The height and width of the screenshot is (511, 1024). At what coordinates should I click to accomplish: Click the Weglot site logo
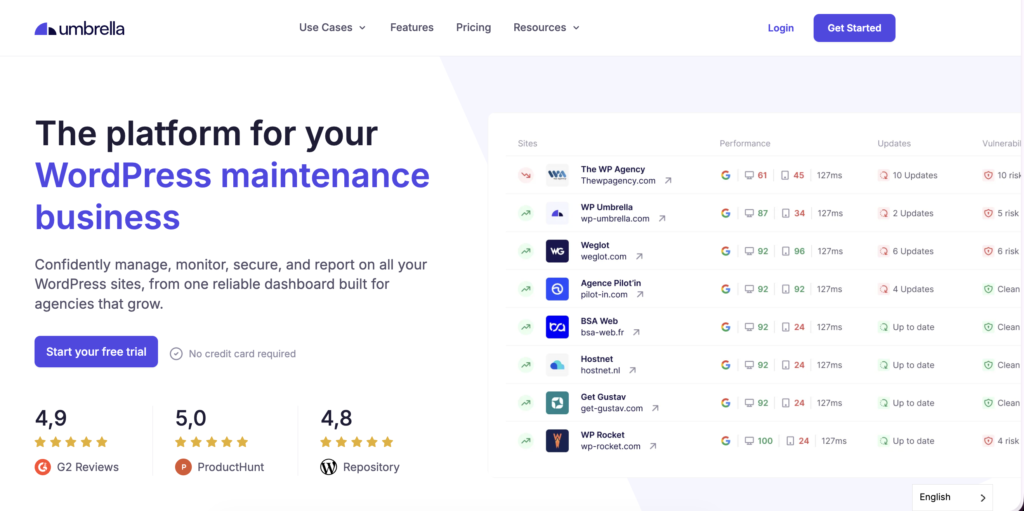(x=557, y=251)
